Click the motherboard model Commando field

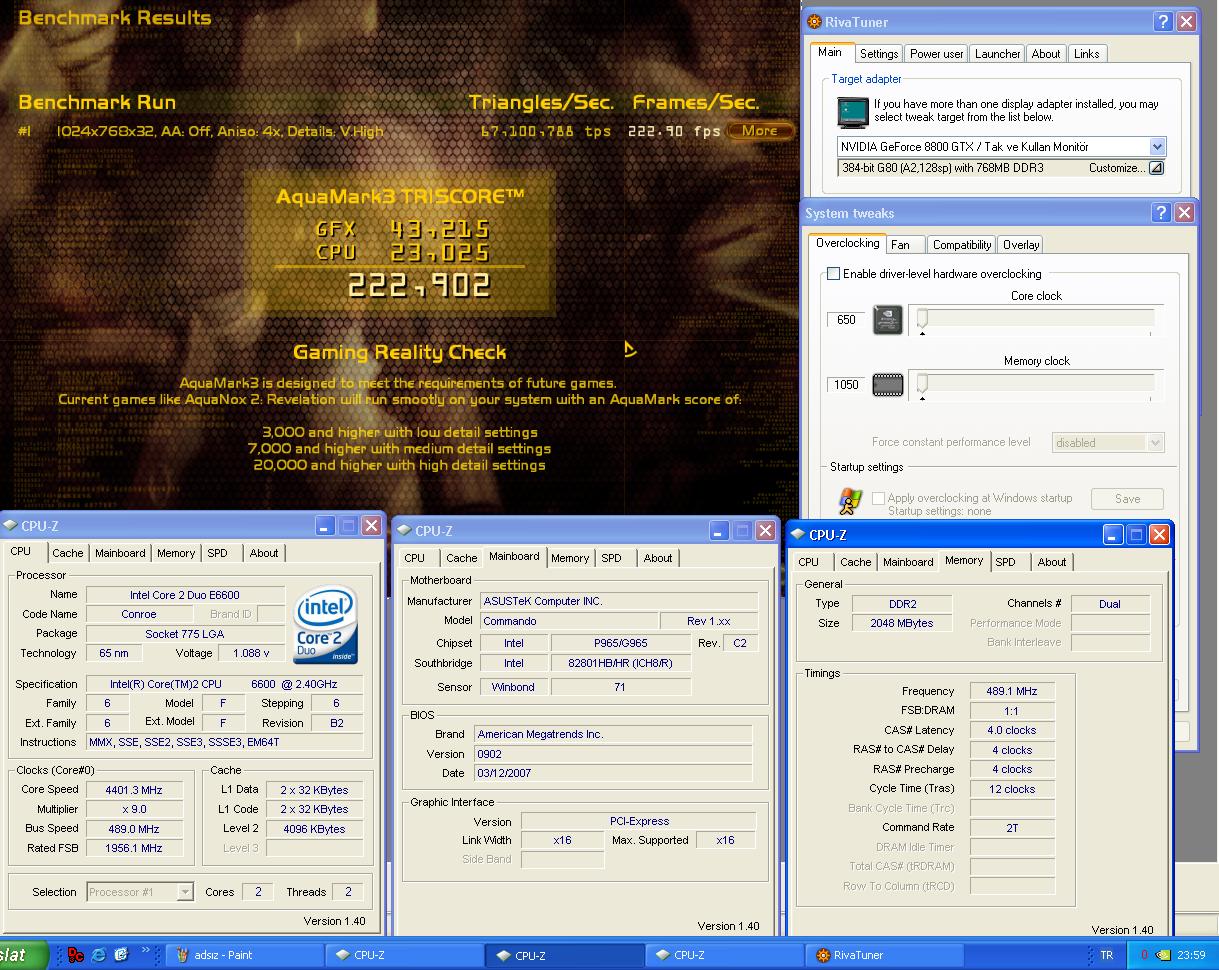569,621
